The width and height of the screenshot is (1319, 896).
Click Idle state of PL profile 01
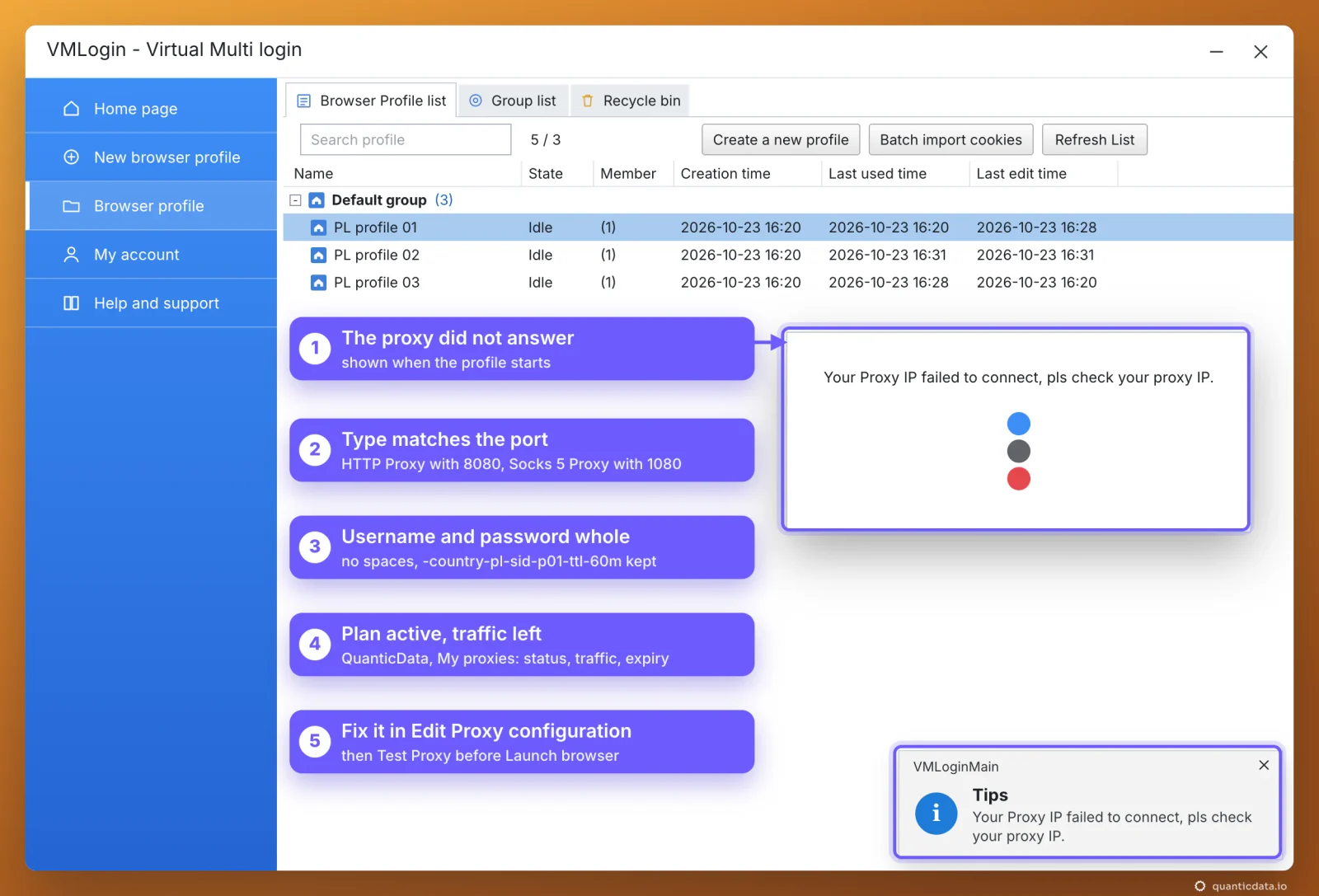(x=541, y=228)
